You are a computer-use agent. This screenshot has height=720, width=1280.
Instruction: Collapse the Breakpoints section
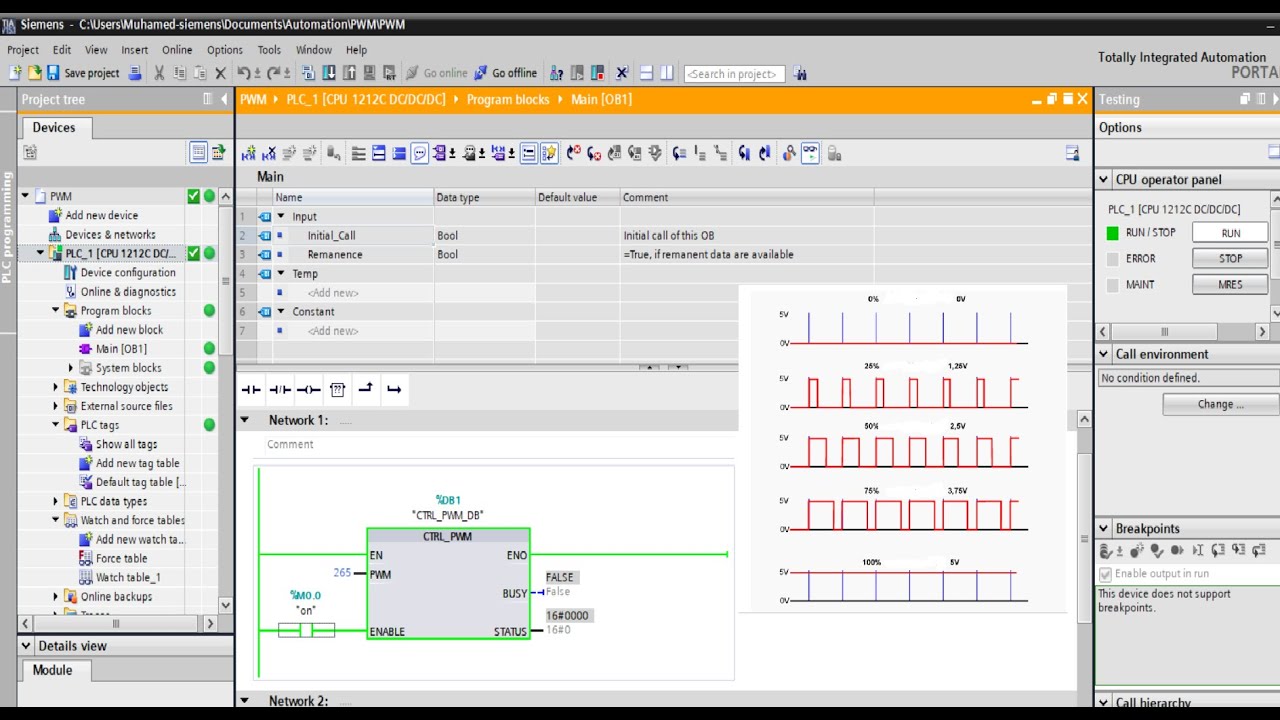click(1104, 528)
